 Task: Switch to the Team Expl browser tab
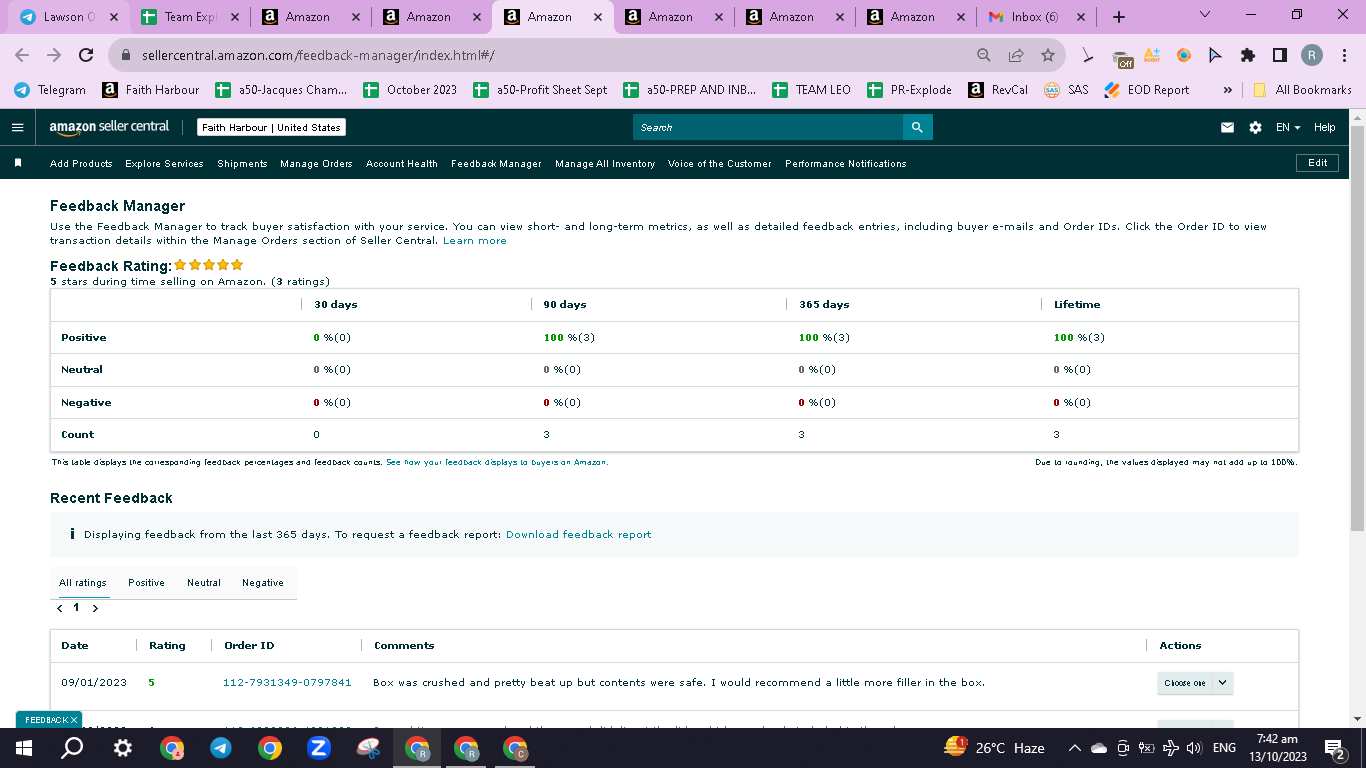pyautogui.click(x=190, y=17)
